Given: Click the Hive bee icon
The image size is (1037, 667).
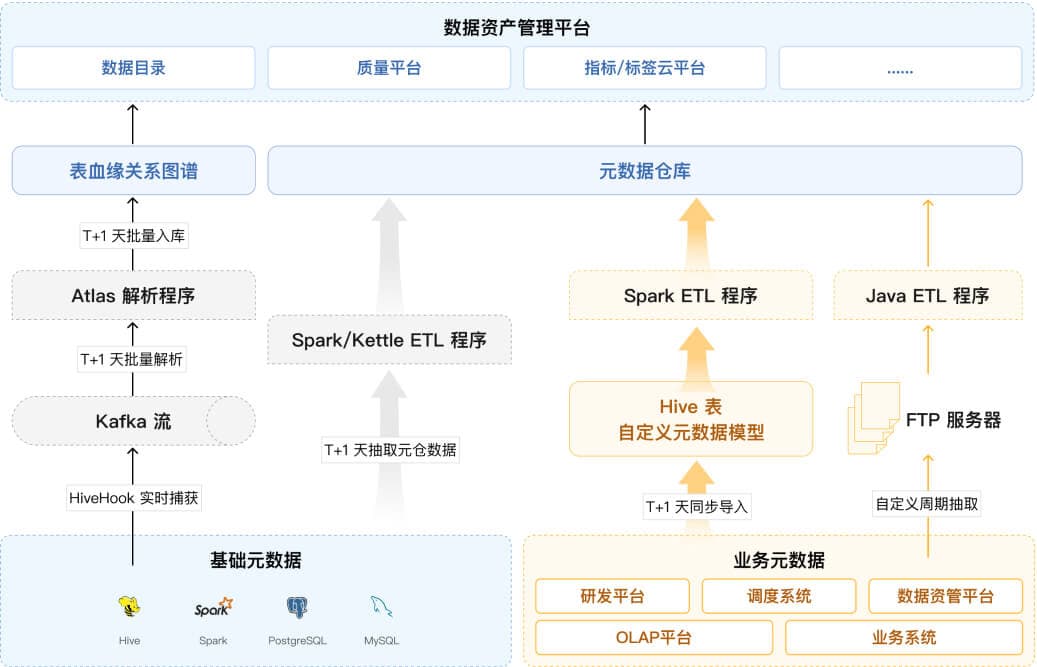Looking at the screenshot, I should coord(129,606).
